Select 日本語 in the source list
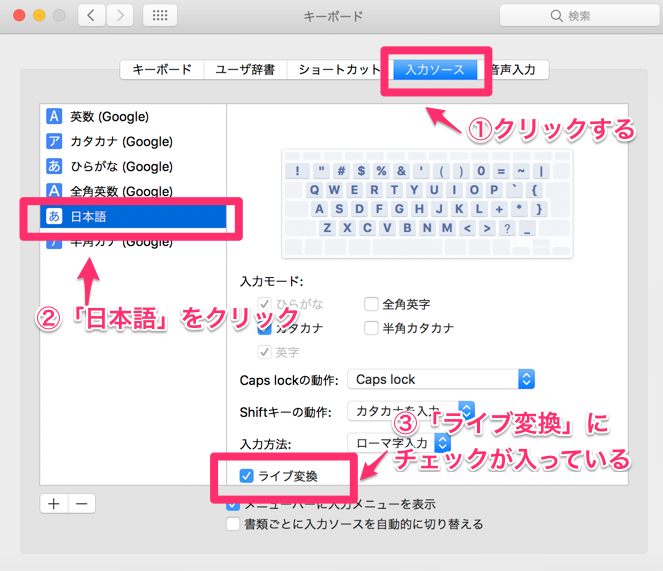 point(130,215)
